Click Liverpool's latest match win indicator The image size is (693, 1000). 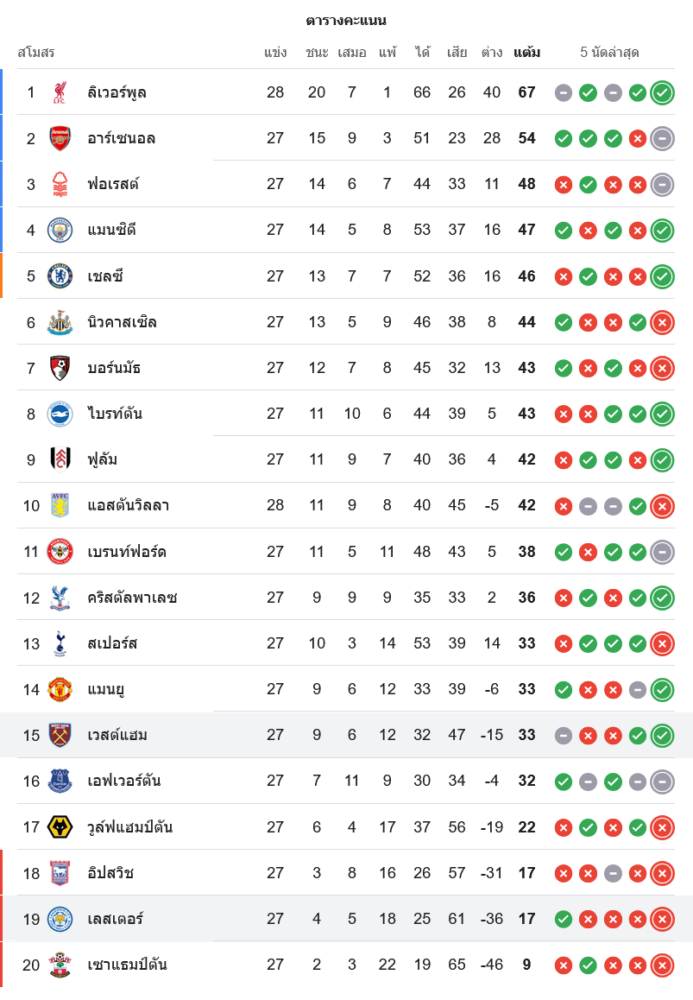(662, 93)
